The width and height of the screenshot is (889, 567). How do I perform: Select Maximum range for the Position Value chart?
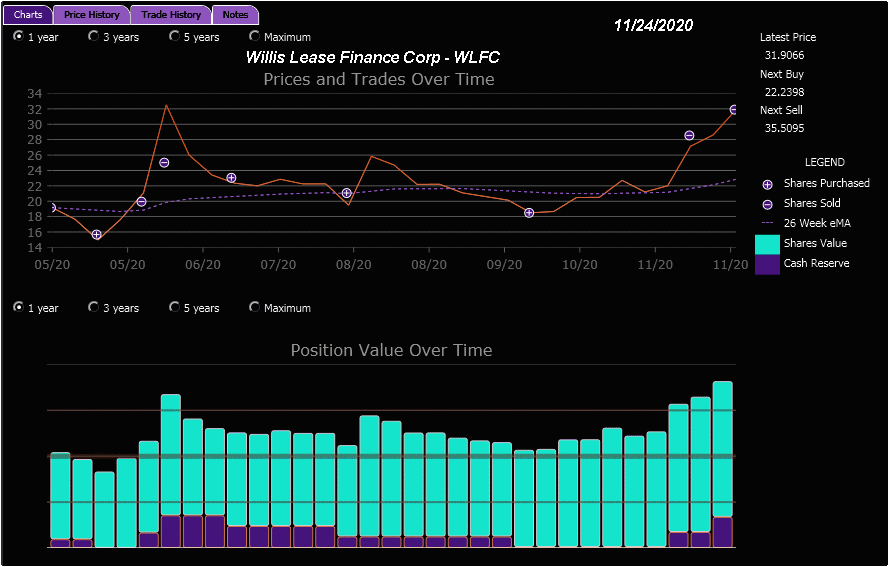click(x=255, y=308)
